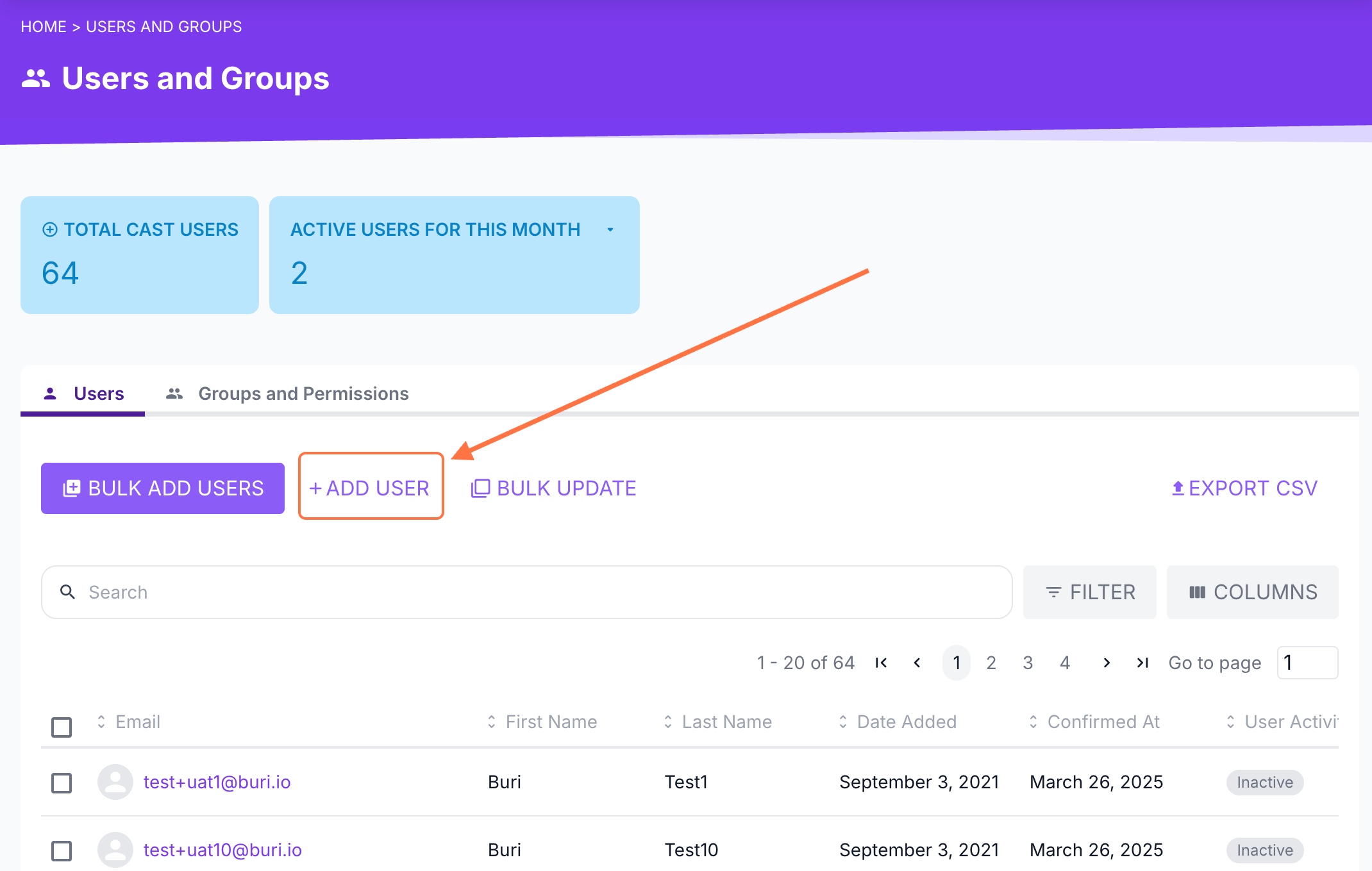Click the Go to page input field

tap(1307, 663)
